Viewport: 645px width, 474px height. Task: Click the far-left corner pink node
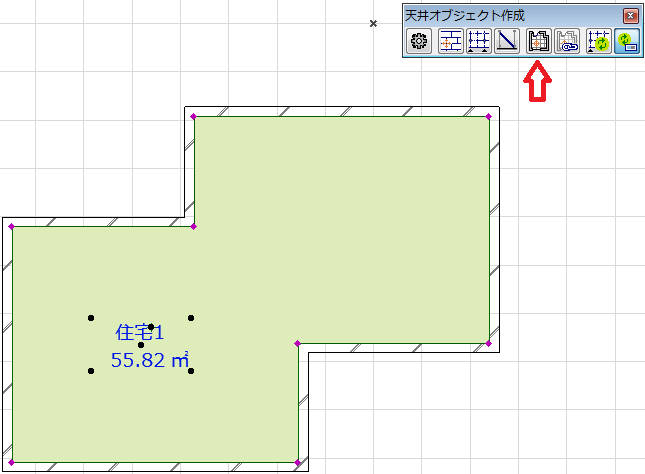pos(12,227)
